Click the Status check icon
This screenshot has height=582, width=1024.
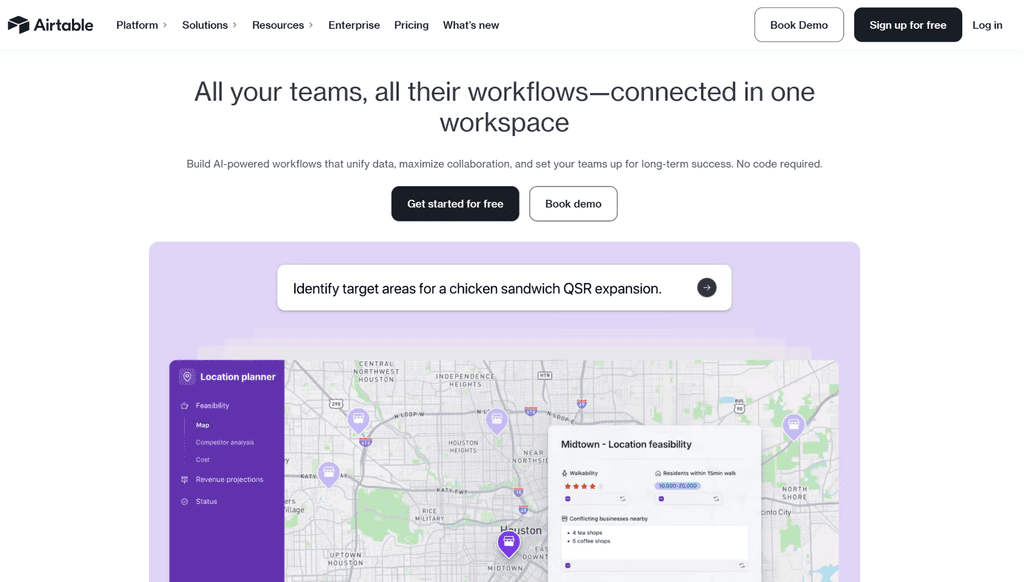(185, 502)
